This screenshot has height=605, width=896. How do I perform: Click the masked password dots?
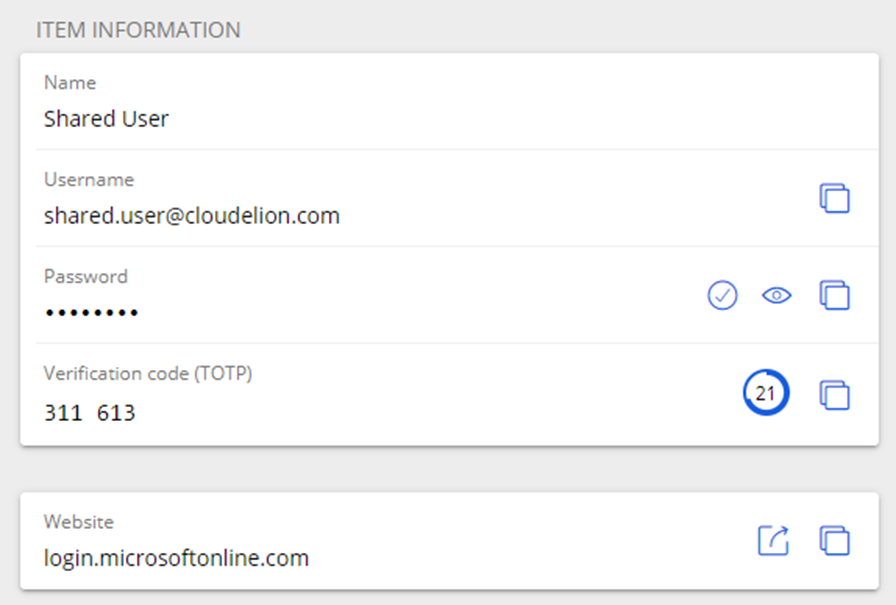click(92, 312)
